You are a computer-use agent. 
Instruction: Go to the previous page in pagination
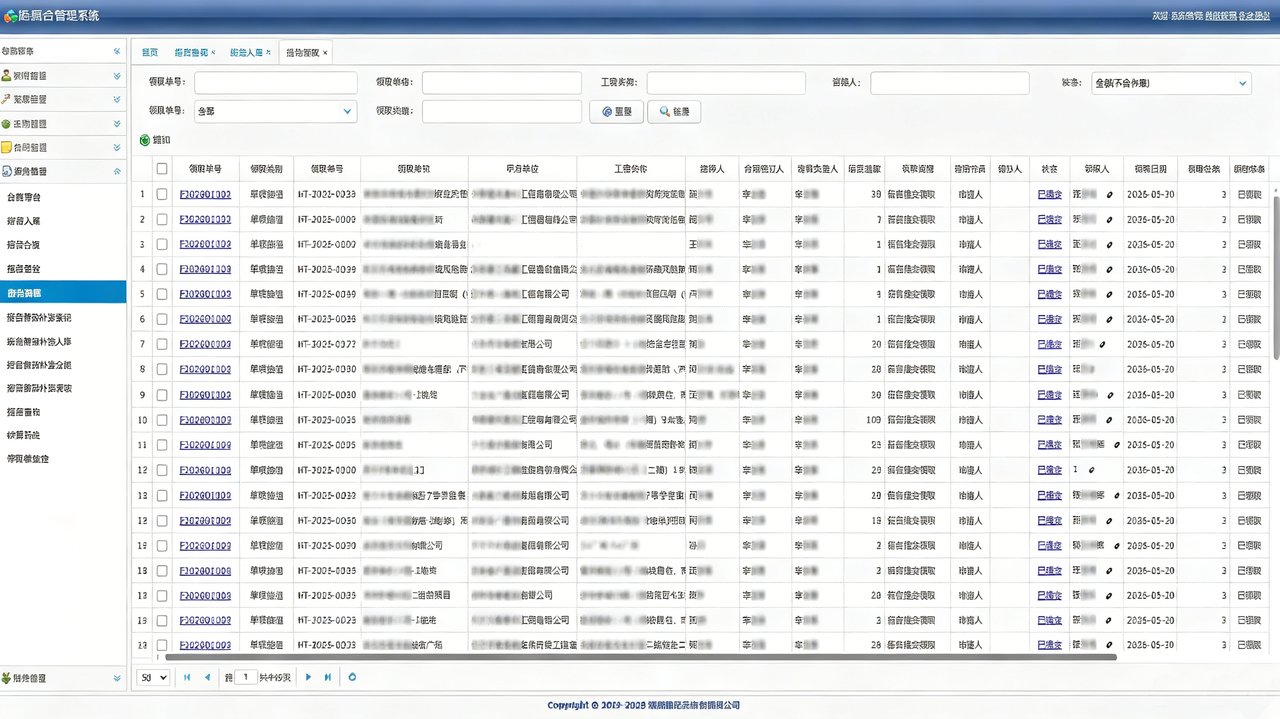point(207,677)
